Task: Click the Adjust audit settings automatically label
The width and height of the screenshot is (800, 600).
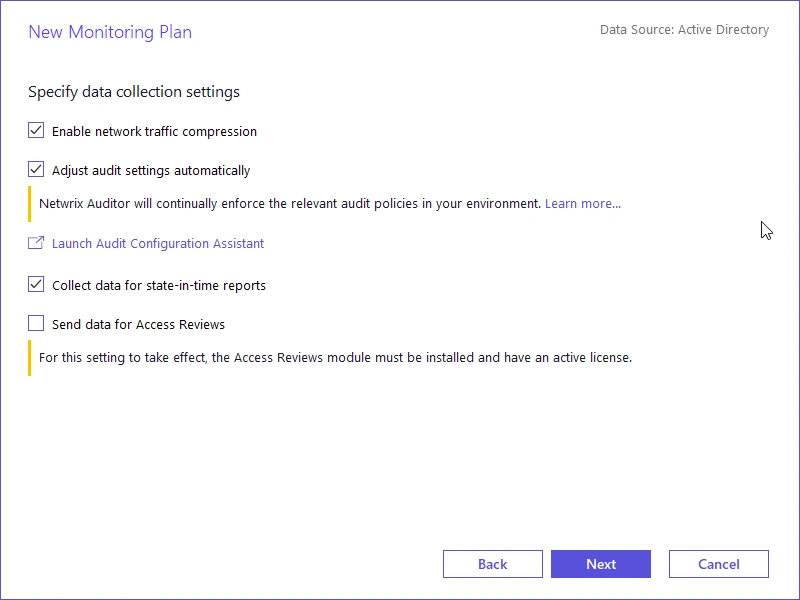Action: pyautogui.click(x=150, y=170)
